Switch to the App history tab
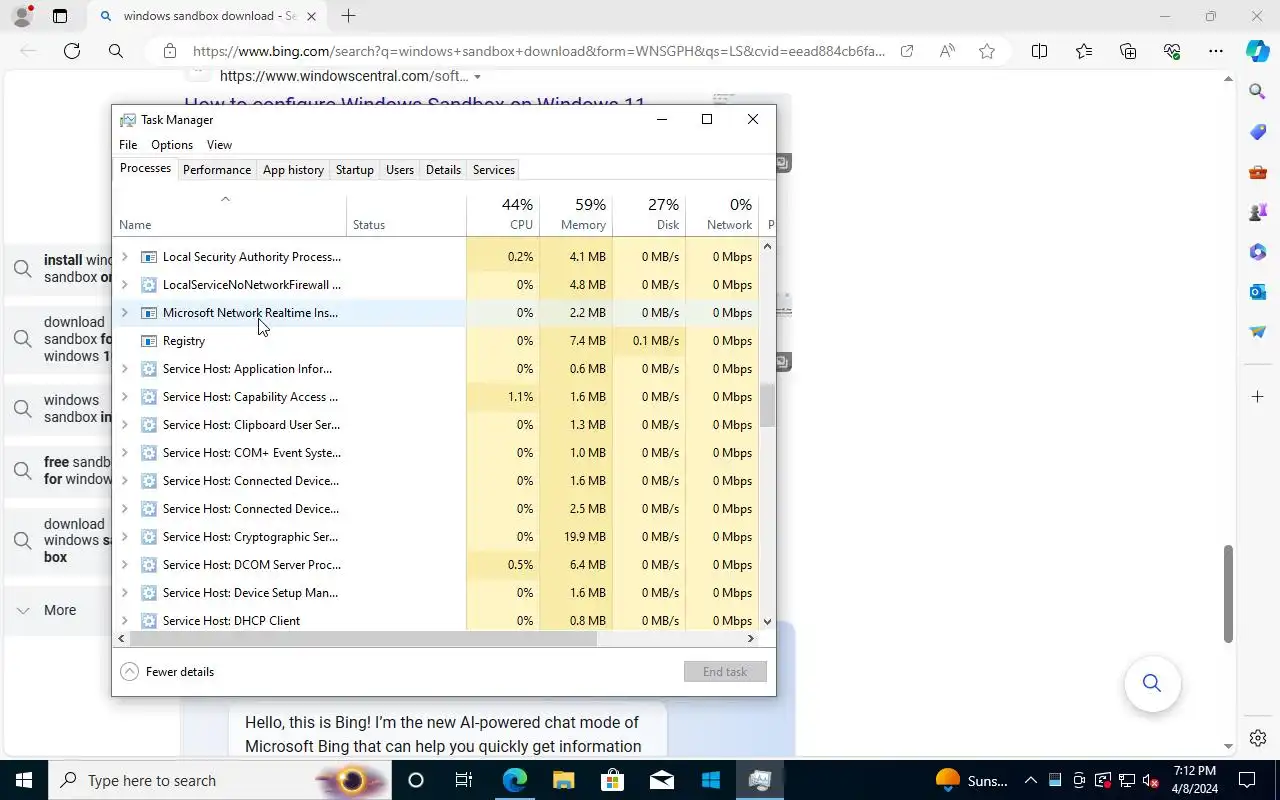This screenshot has width=1280, height=800. (293, 170)
